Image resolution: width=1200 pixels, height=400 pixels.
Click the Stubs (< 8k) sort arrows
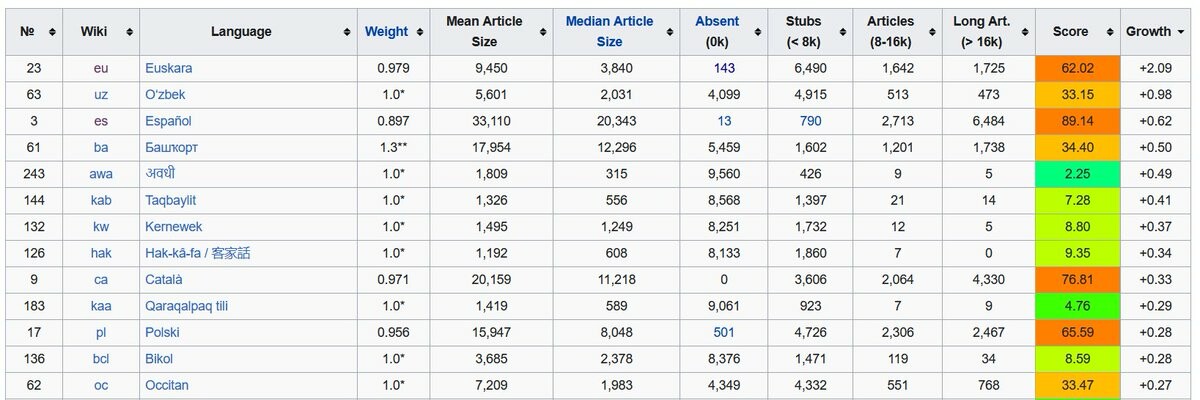[841, 32]
